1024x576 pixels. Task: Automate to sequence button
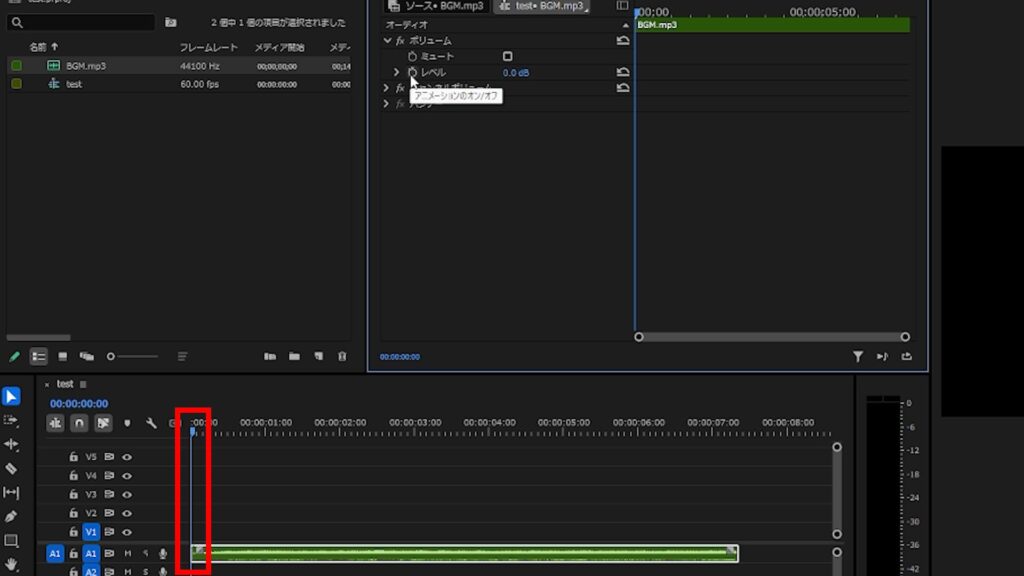270,357
